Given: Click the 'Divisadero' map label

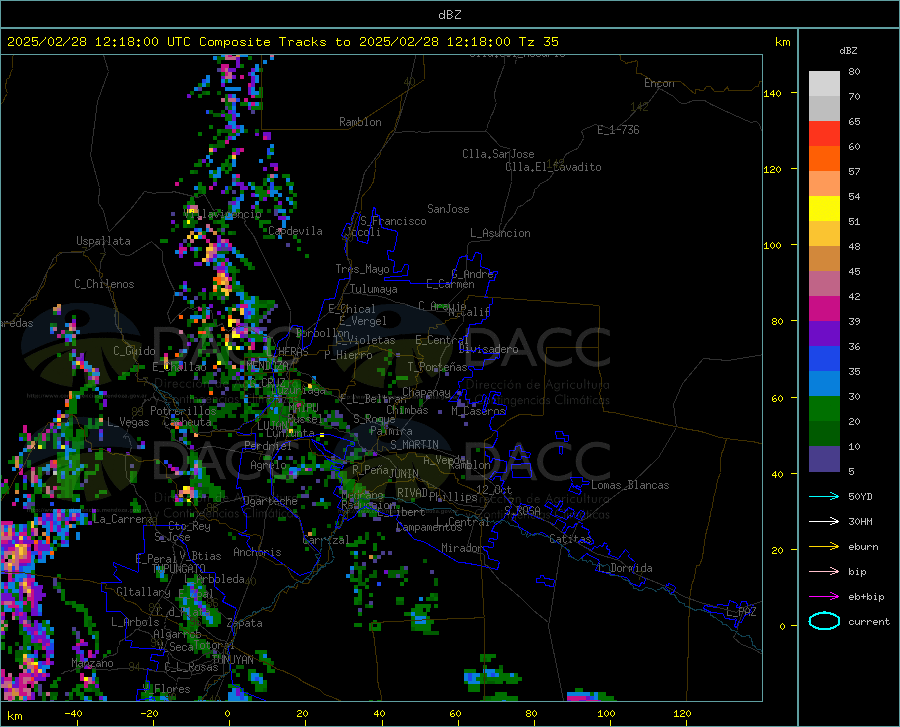Looking at the screenshot, I should (x=488, y=349).
